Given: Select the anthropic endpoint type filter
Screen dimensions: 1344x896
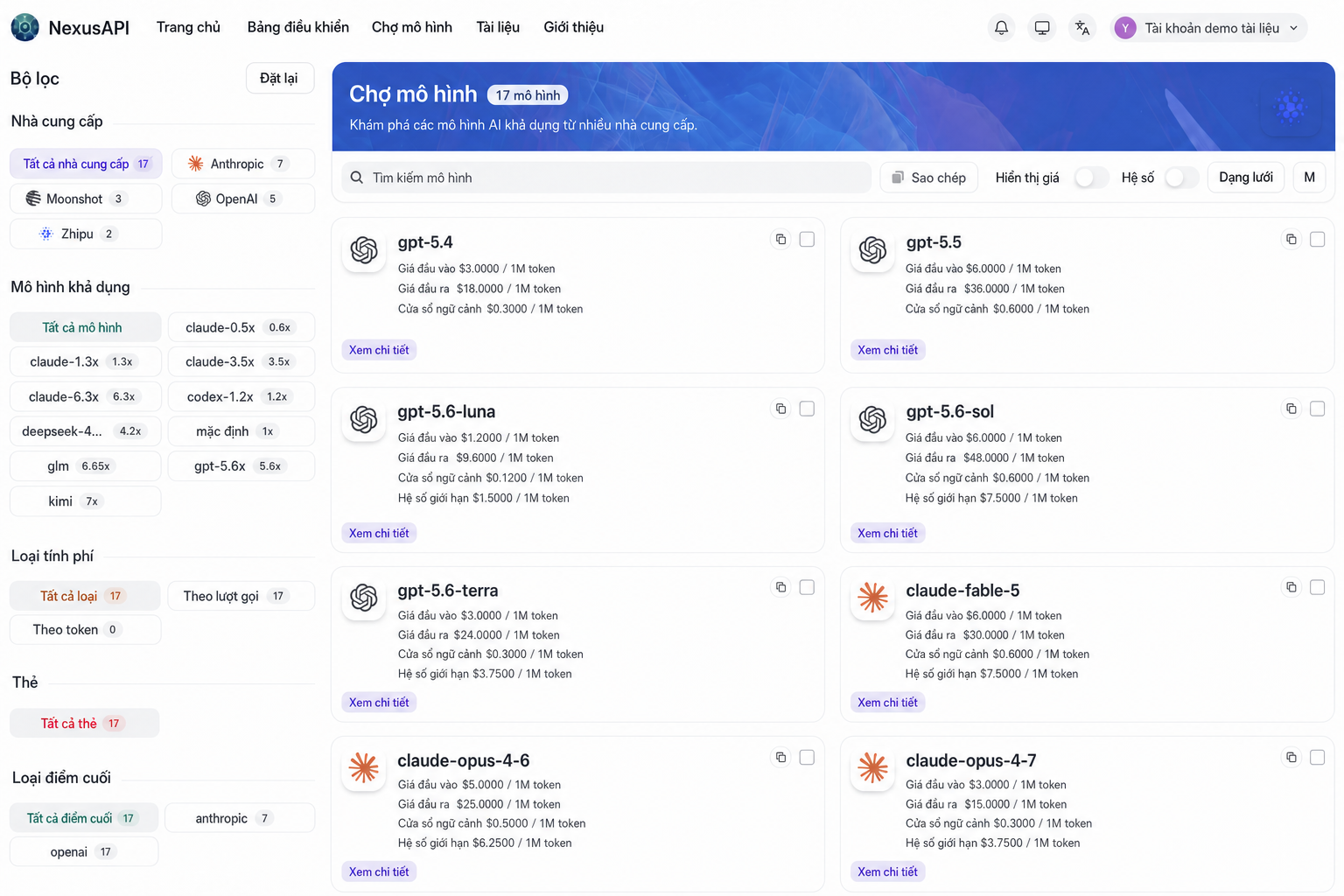Looking at the screenshot, I should tap(240, 818).
